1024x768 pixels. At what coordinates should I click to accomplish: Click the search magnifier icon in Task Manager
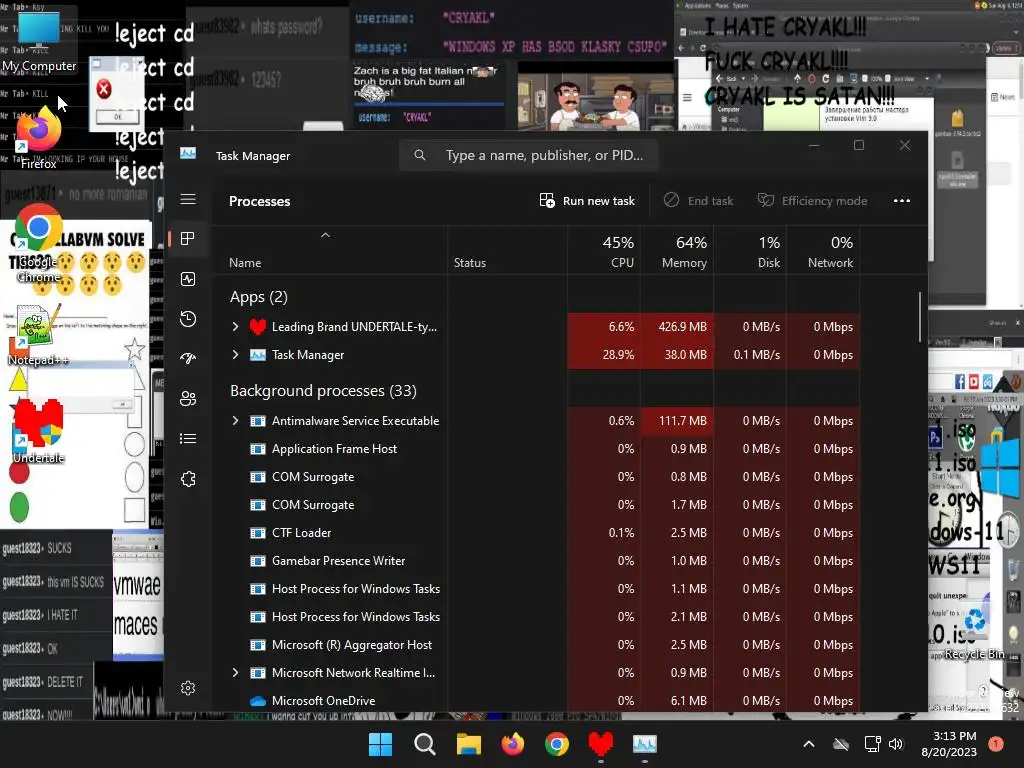(420, 155)
